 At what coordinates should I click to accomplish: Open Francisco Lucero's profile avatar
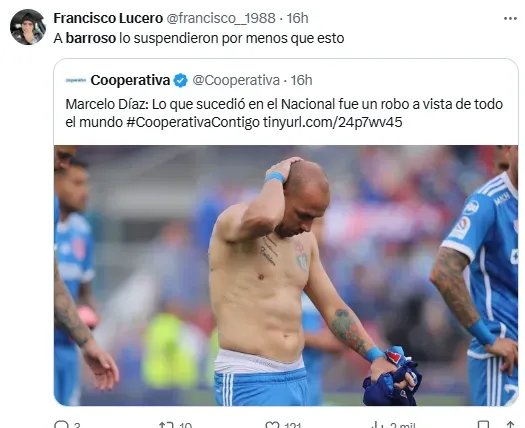(x=28, y=27)
